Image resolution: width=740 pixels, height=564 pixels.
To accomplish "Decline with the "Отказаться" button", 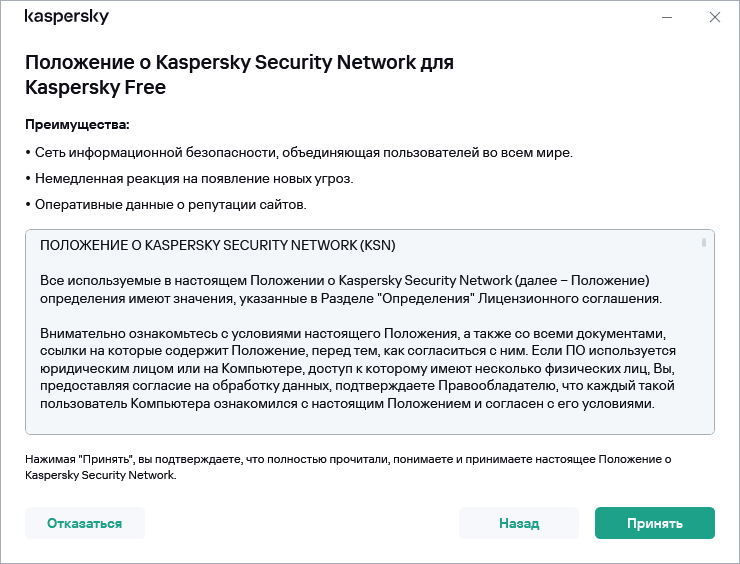I will pos(85,523).
